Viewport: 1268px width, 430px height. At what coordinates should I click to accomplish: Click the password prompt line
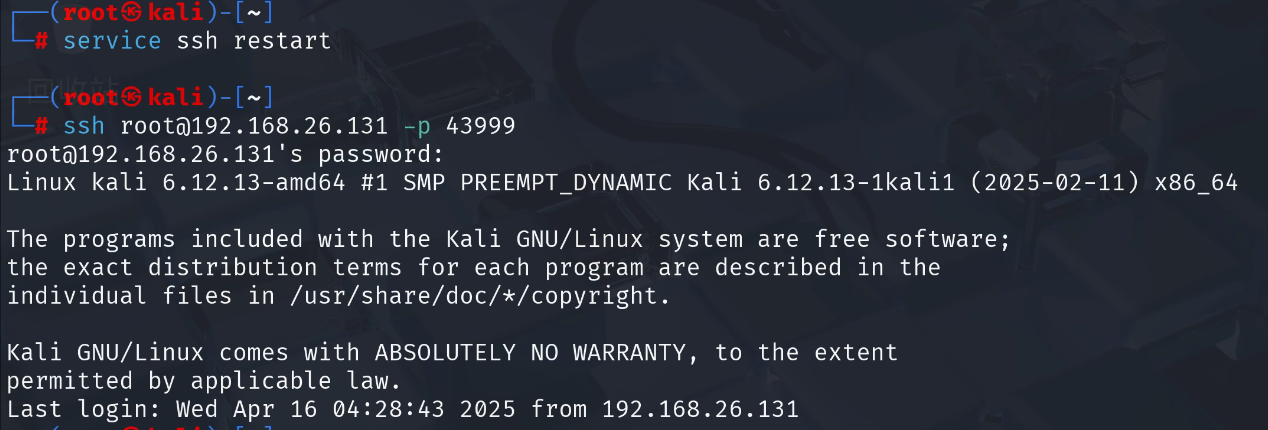(x=224, y=155)
